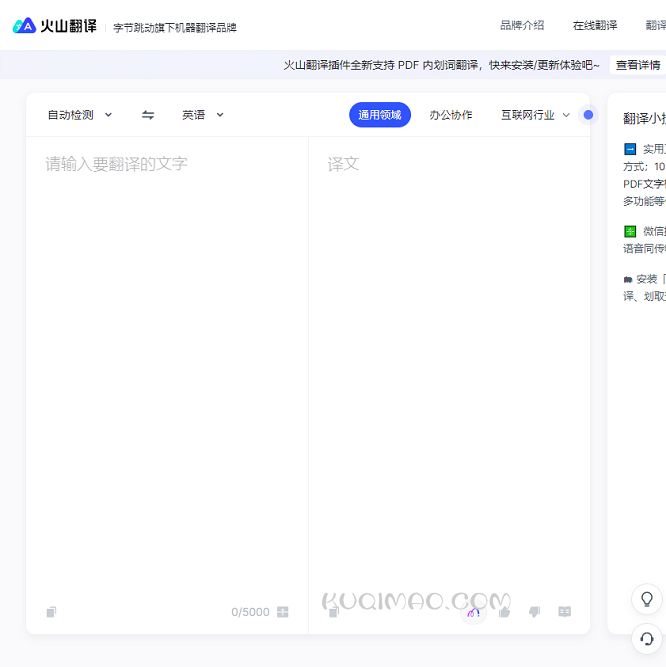666x667 pixels.
Task: Give thumbs up to the translation
Action: tap(504, 612)
